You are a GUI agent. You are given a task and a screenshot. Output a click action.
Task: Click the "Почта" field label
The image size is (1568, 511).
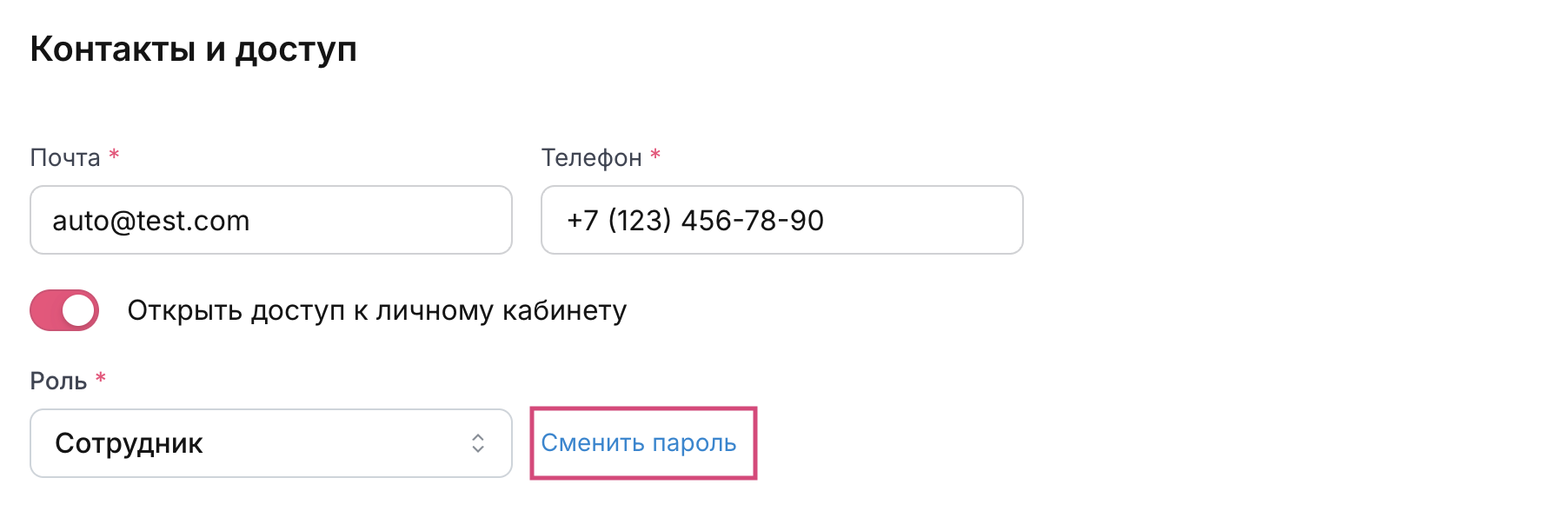coord(65,157)
